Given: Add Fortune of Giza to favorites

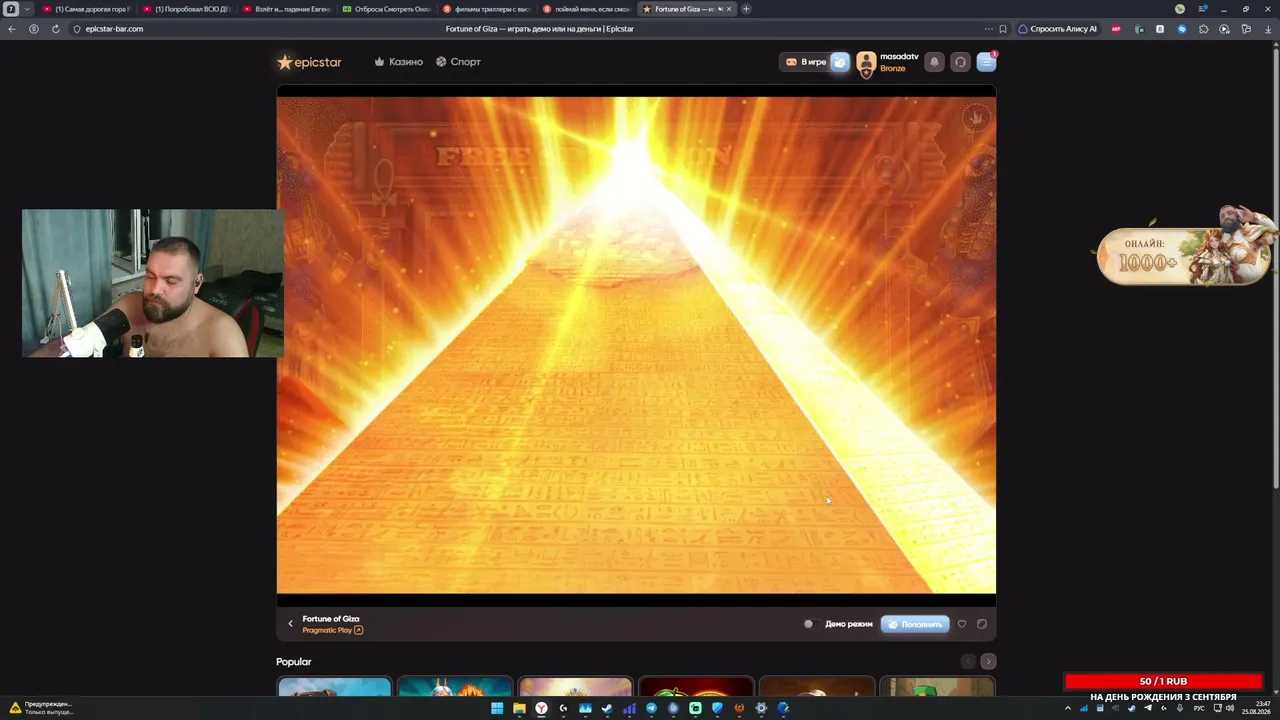Looking at the screenshot, I should 962,624.
